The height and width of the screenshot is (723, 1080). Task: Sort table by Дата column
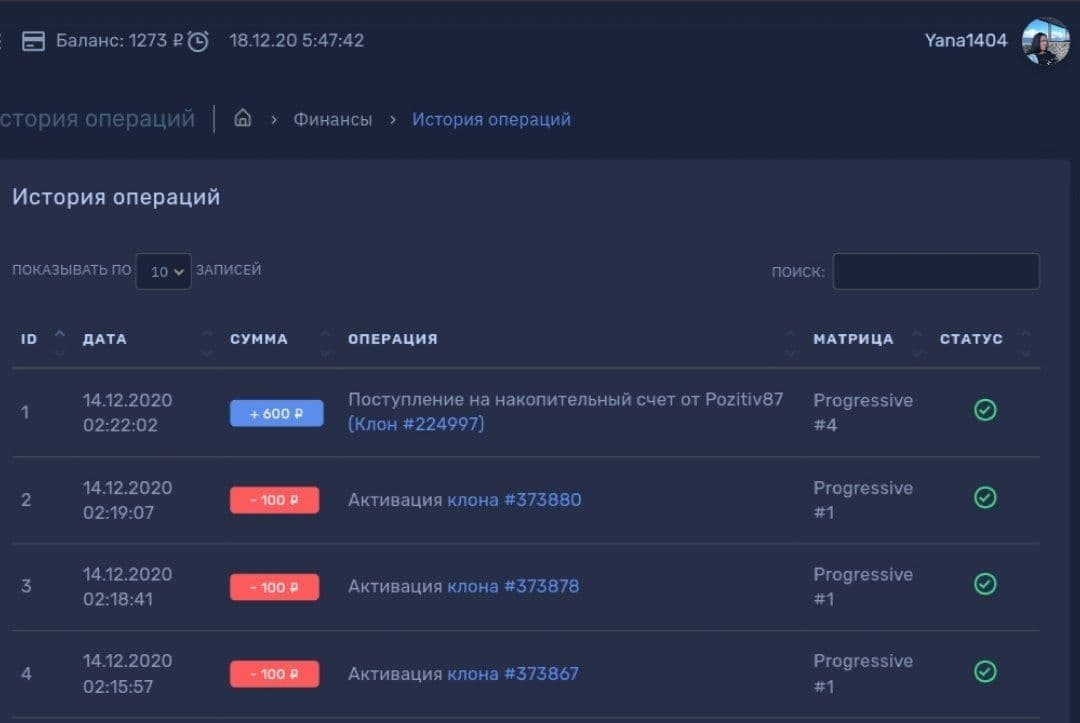(x=105, y=339)
